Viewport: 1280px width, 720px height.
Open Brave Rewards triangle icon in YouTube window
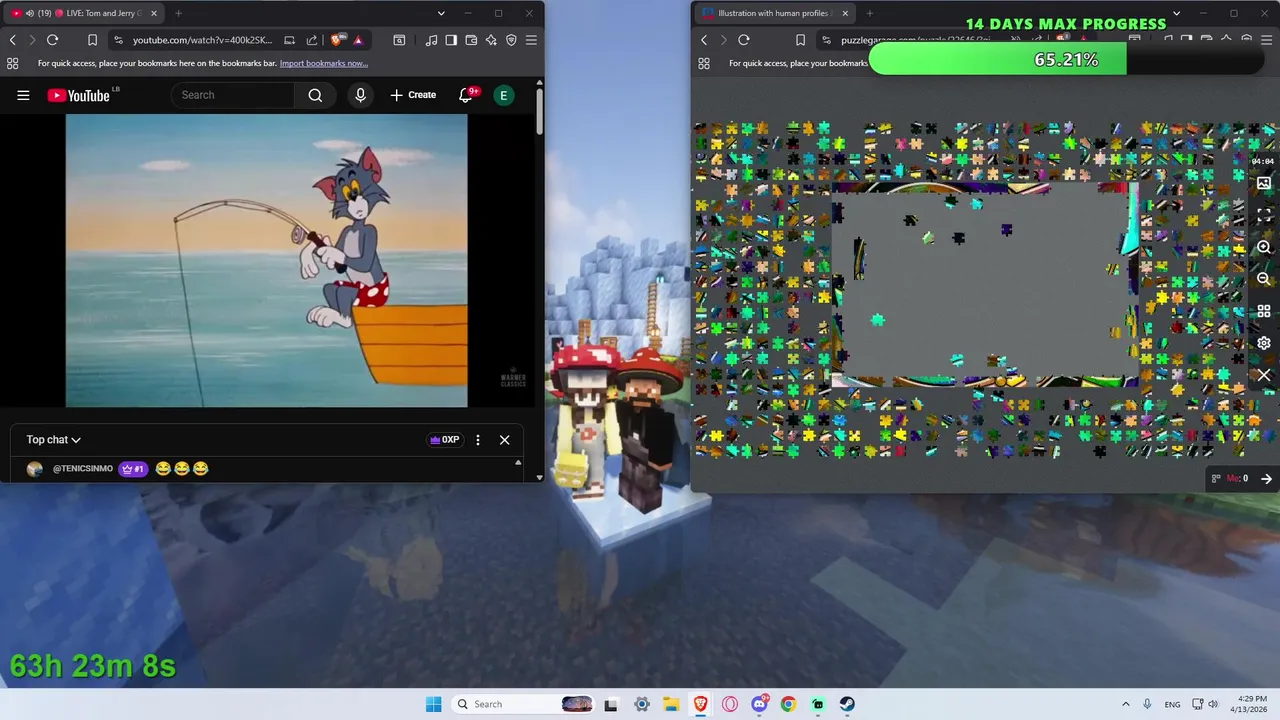point(358,40)
